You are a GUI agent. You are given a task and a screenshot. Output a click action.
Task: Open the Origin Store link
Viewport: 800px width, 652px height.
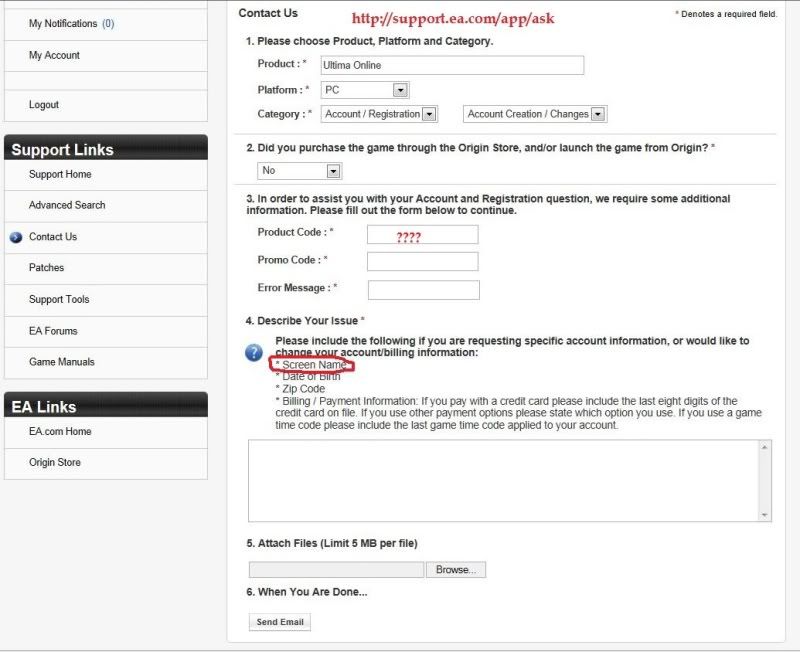tap(55, 463)
